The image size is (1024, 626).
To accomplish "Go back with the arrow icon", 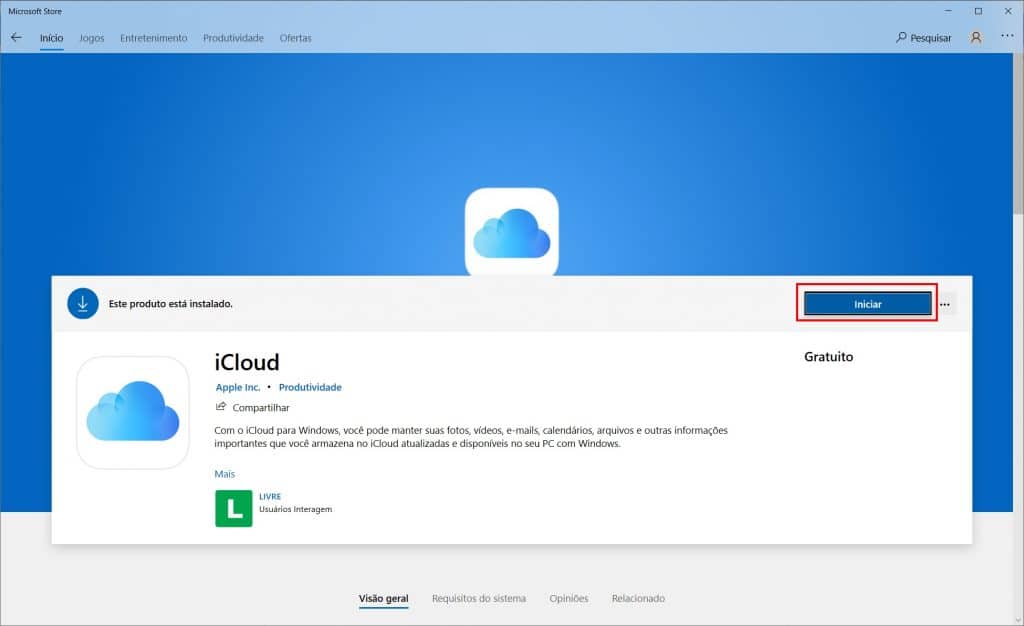I will coord(16,38).
